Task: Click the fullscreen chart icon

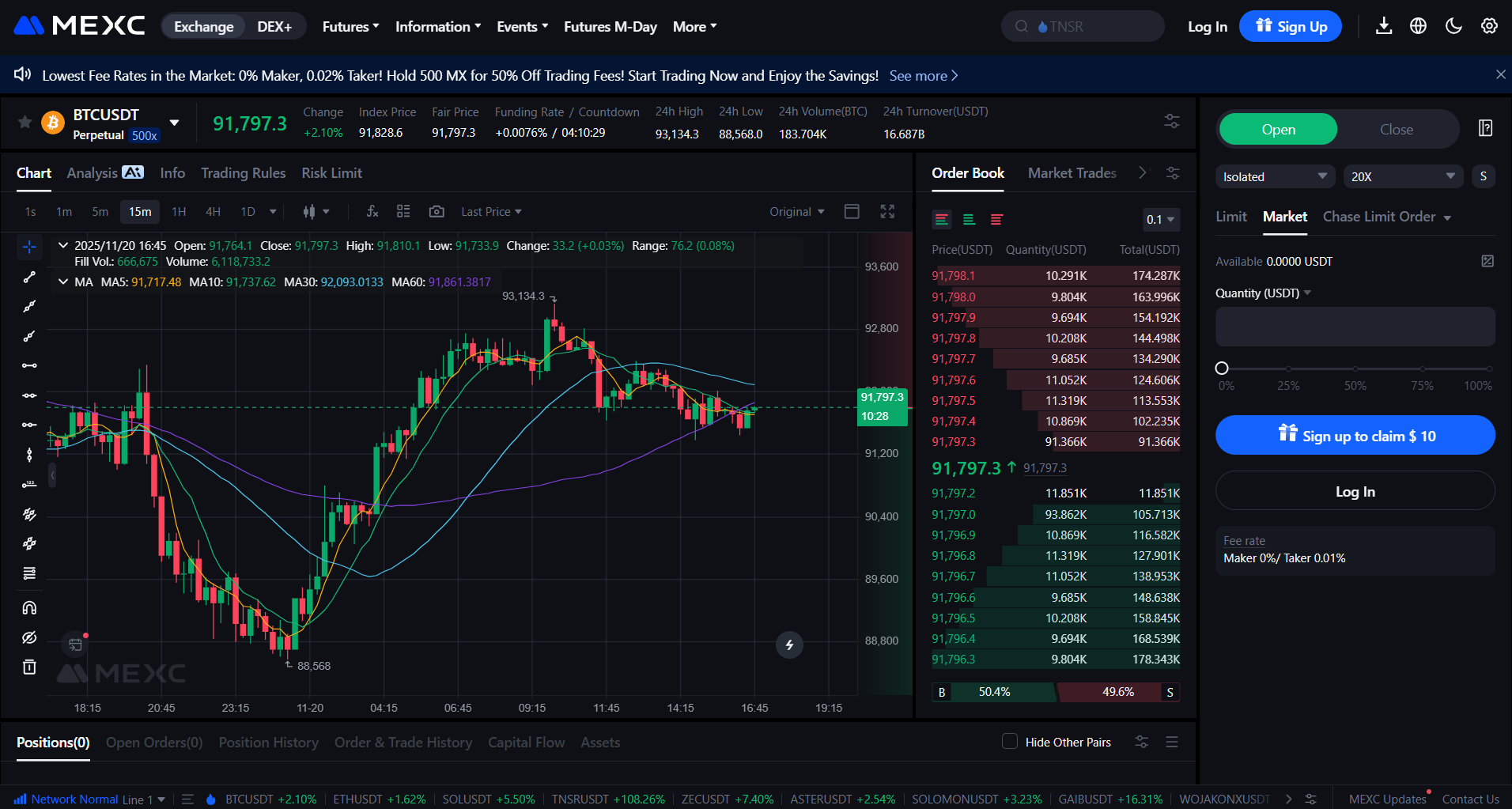Action: pyautogui.click(x=887, y=211)
